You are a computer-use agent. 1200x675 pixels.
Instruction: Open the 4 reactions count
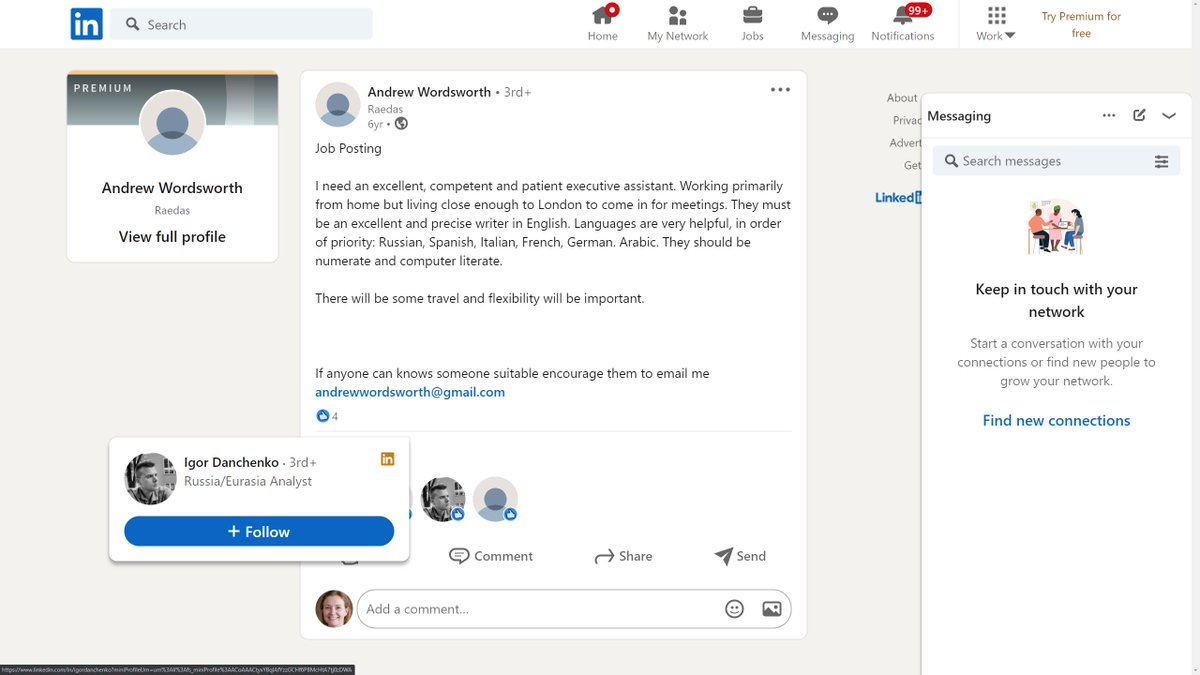334,416
